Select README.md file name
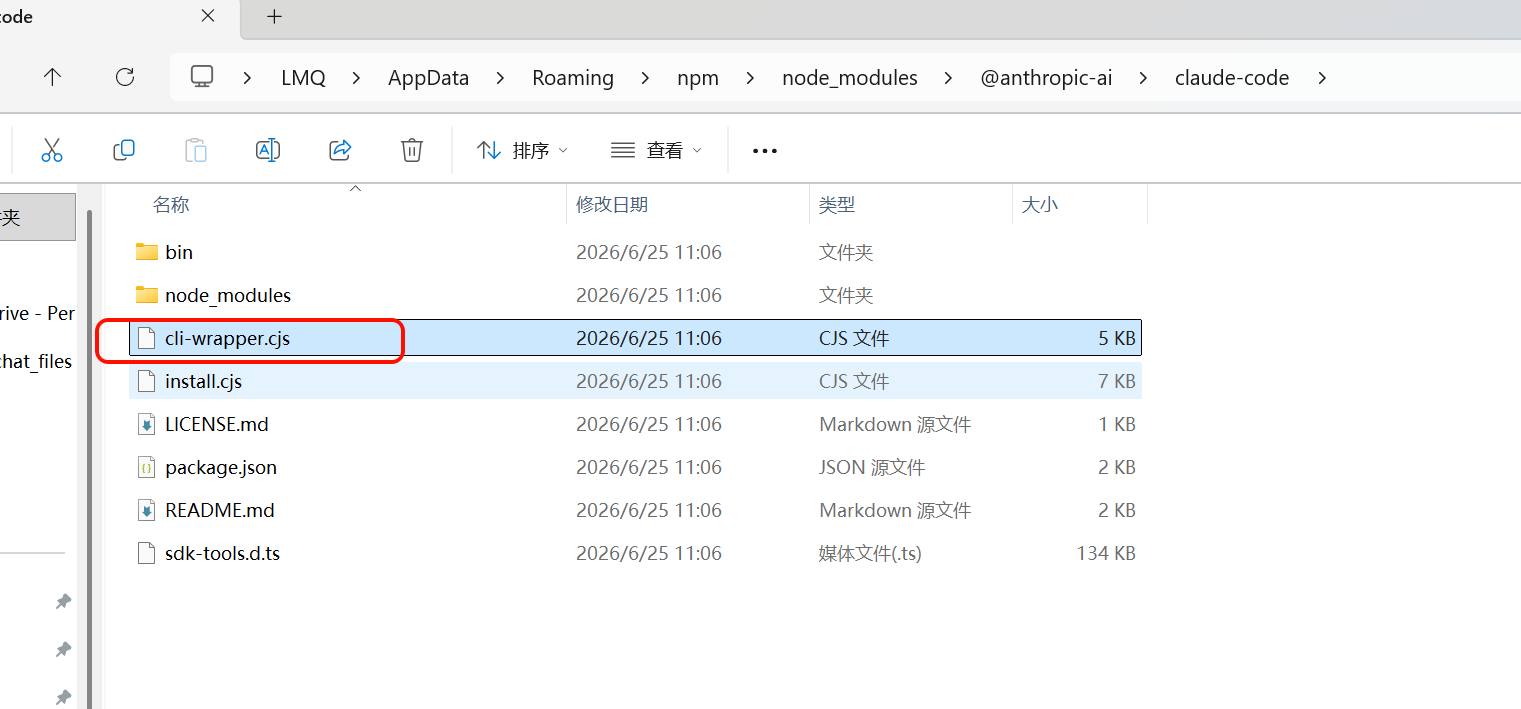 pos(220,510)
